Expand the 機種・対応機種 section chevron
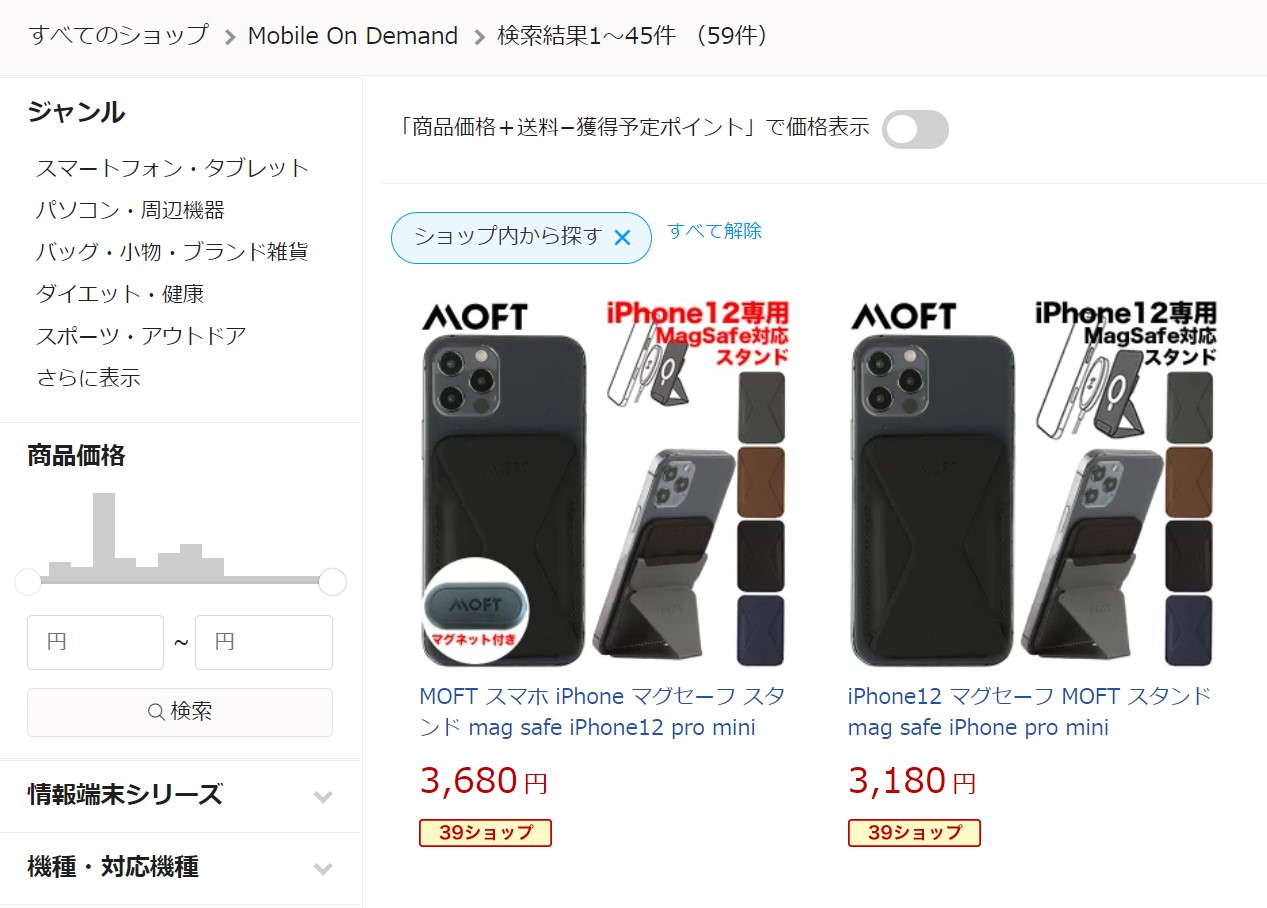 click(322, 869)
